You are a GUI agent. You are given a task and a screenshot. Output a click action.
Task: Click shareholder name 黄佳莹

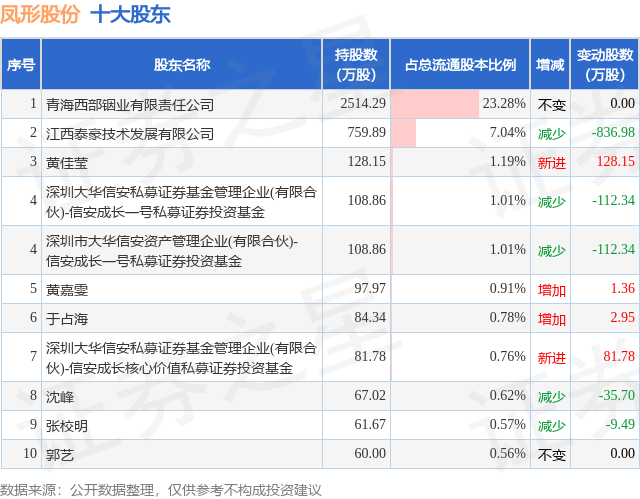pyautogui.click(x=67, y=163)
